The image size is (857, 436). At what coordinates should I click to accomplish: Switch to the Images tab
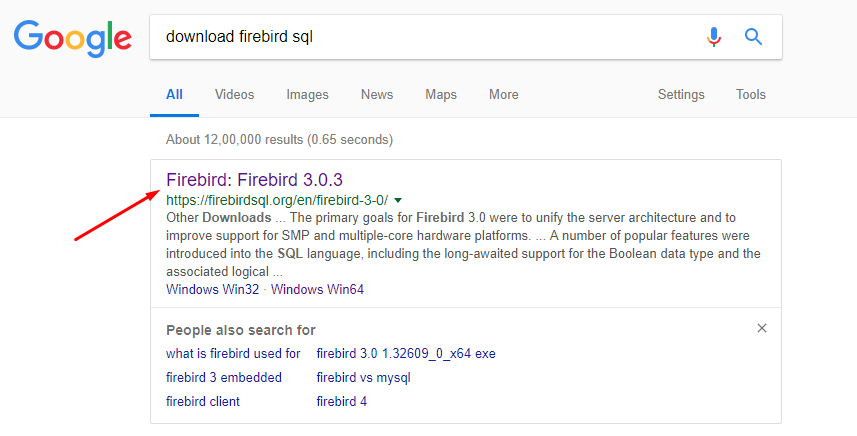[307, 95]
